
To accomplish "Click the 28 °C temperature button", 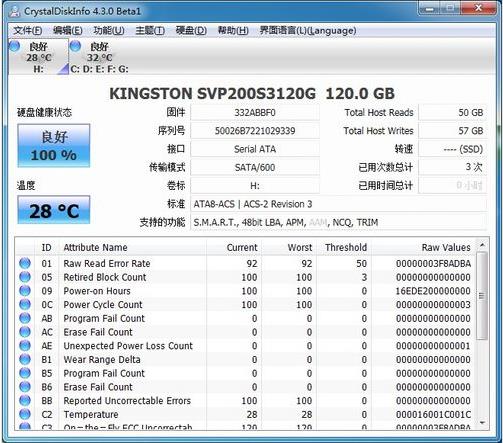I will [x=54, y=210].
